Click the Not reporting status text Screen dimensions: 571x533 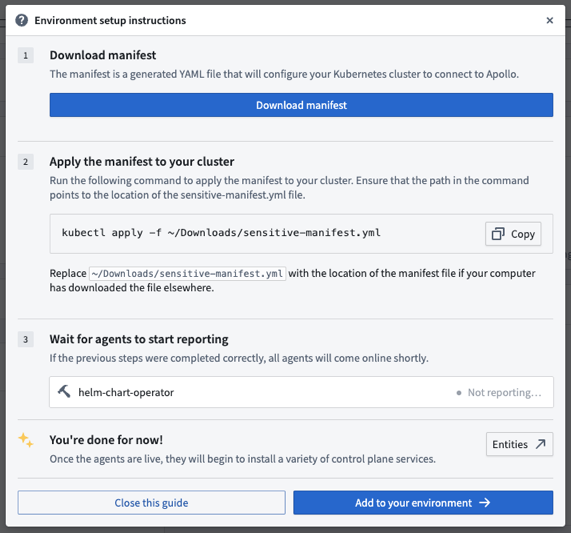[x=504, y=392]
